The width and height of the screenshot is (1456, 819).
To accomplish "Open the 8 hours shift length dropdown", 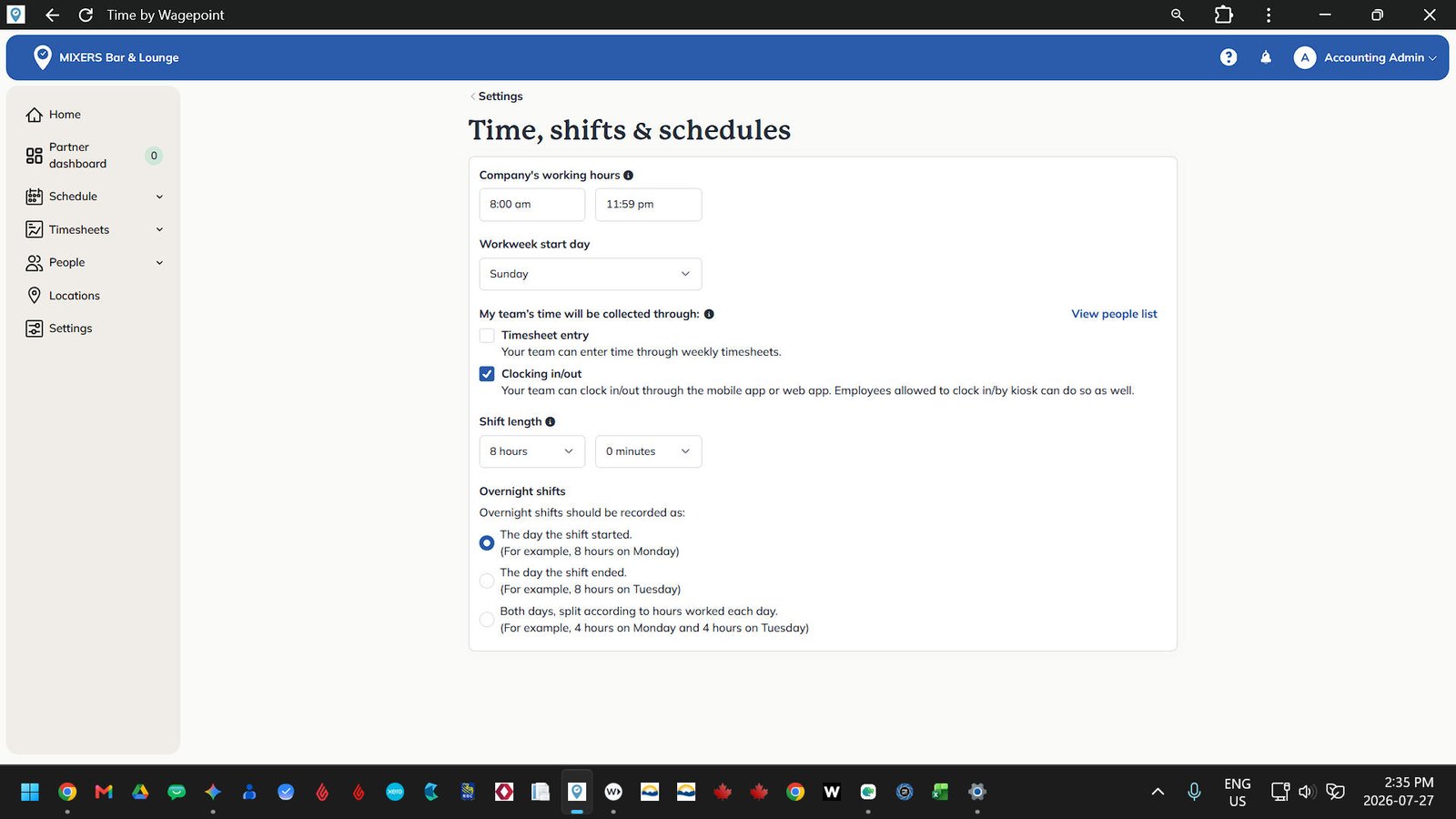I will (x=532, y=451).
